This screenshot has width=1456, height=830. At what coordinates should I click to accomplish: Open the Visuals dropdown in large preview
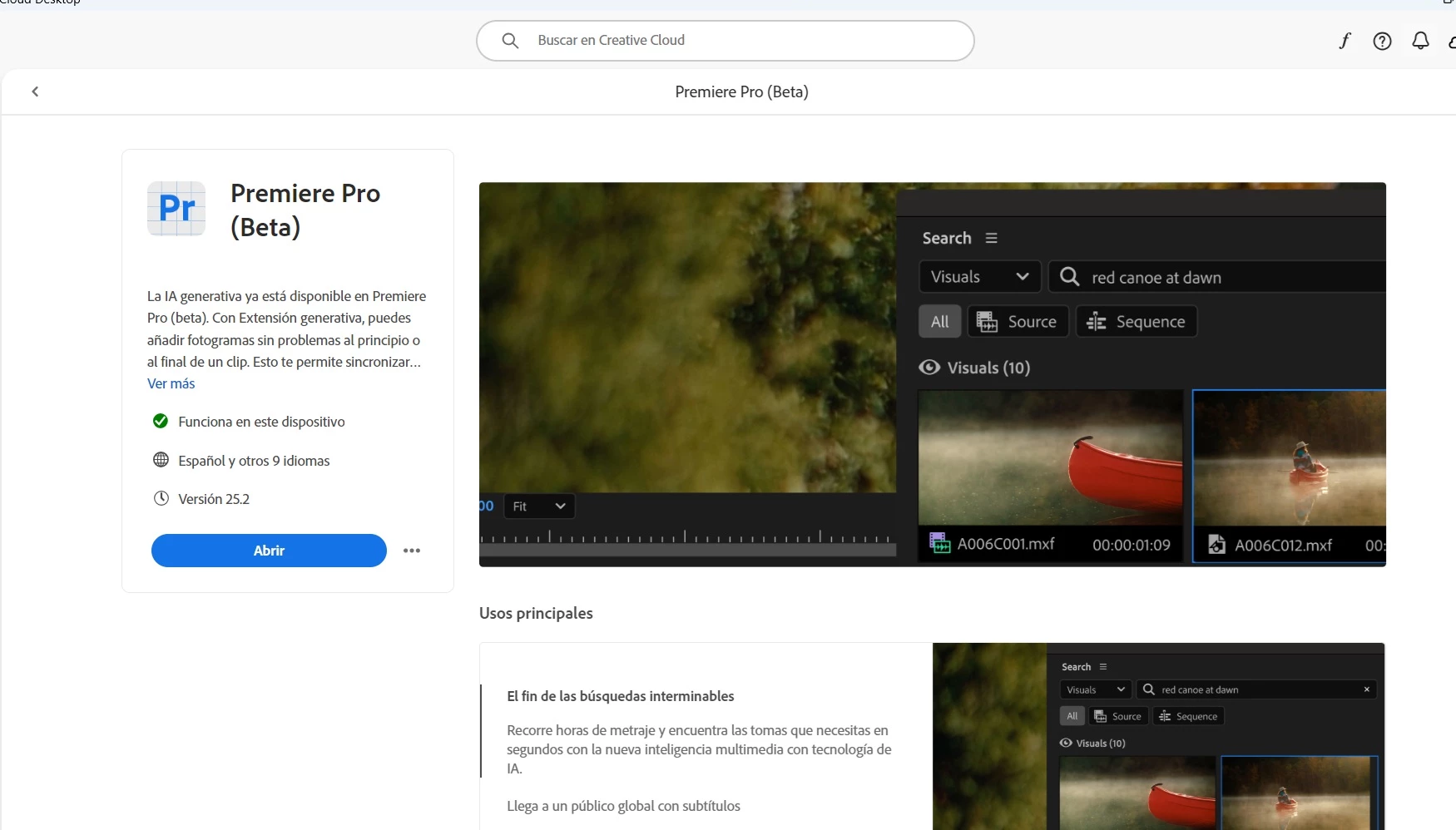tap(979, 277)
